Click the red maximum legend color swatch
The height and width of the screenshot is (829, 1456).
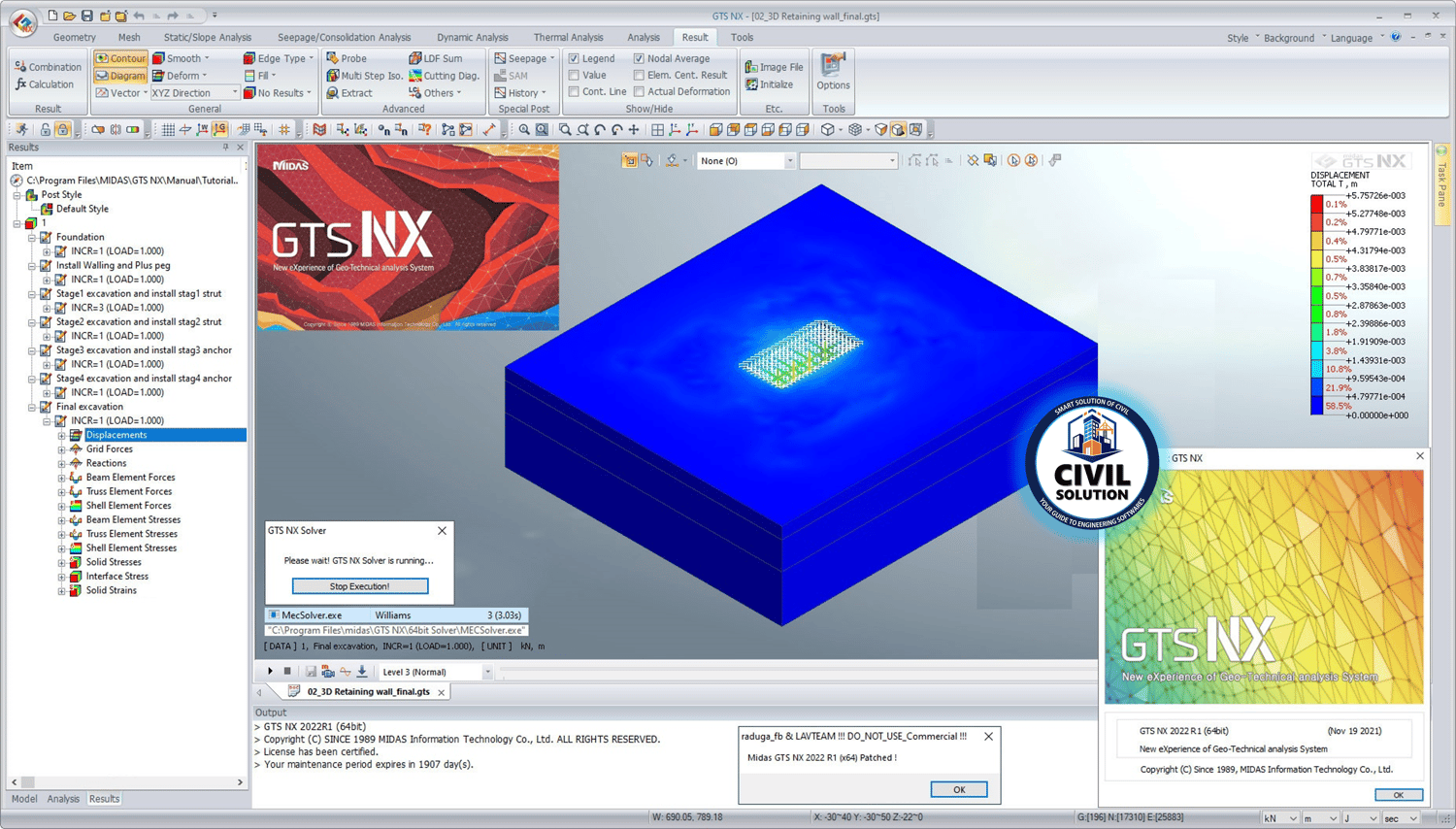[x=1316, y=204]
